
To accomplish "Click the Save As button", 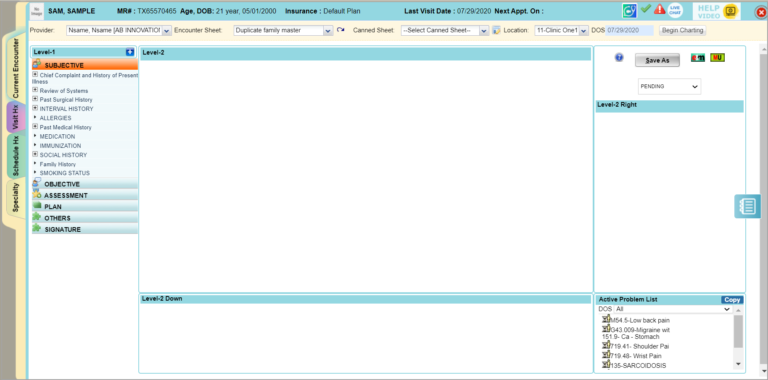I will 657,60.
